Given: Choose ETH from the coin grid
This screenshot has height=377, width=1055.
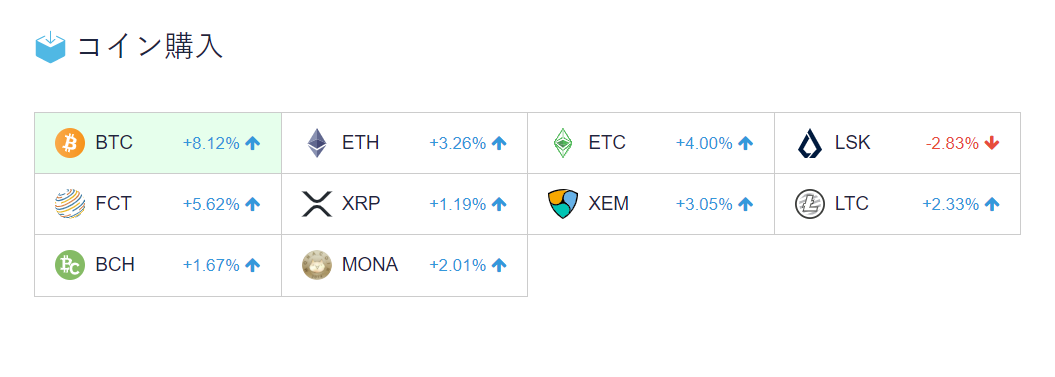Looking at the screenshot, I should 361,143.
